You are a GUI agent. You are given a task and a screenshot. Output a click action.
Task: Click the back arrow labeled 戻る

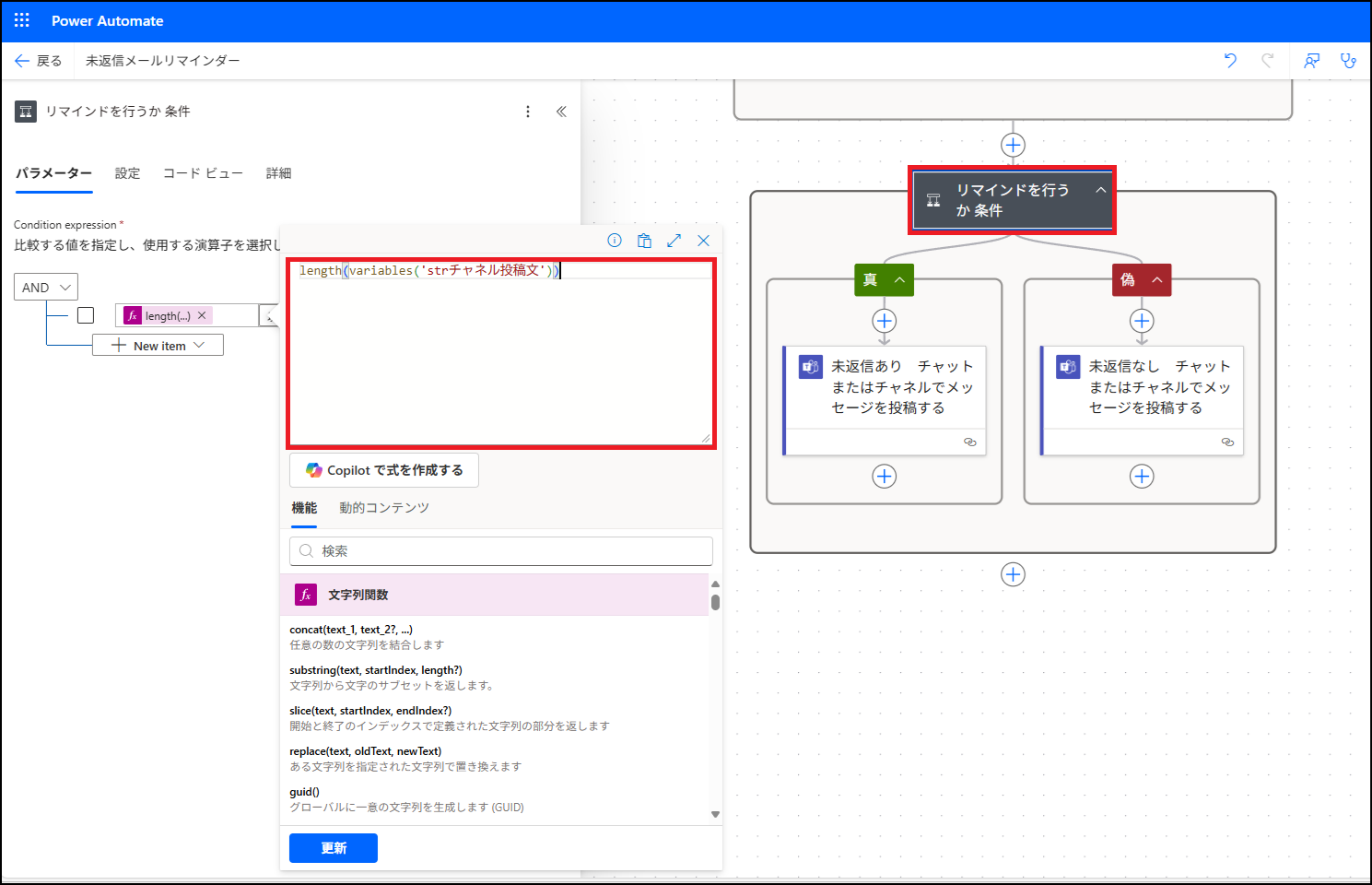pyautogui.click(x=22, y=61)
